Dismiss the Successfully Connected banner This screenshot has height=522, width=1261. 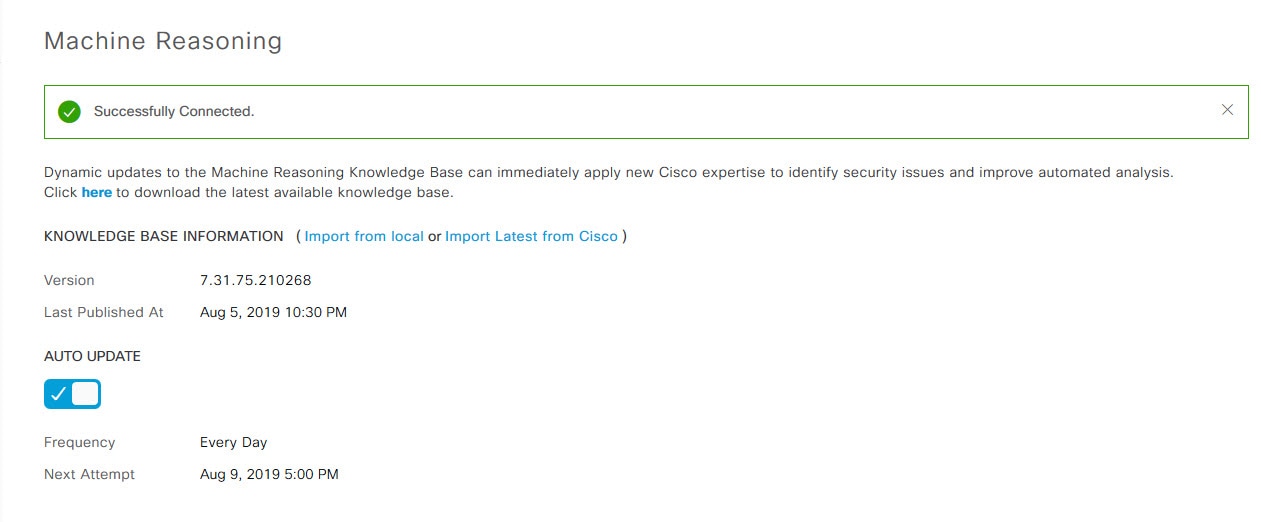tap(1227, 110)
